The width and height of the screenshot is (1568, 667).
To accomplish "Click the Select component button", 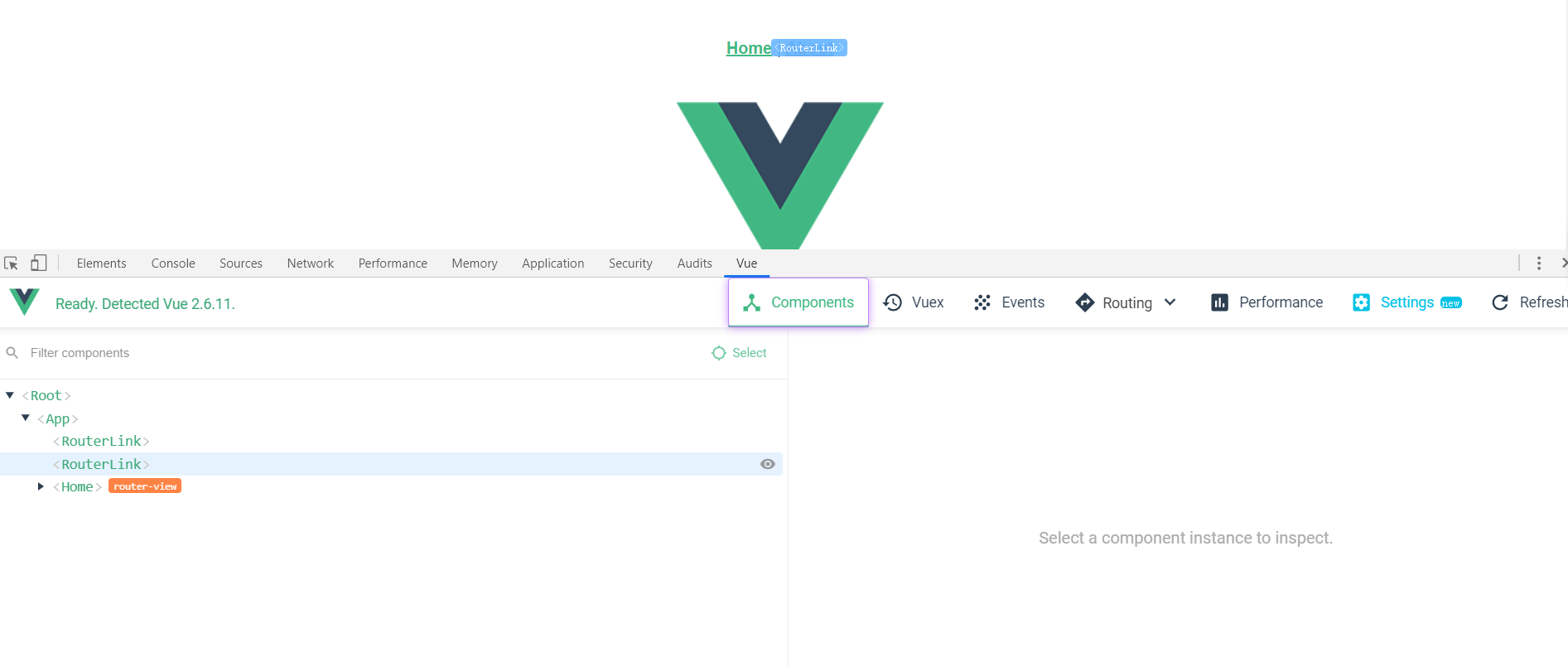I will (739, 353).
